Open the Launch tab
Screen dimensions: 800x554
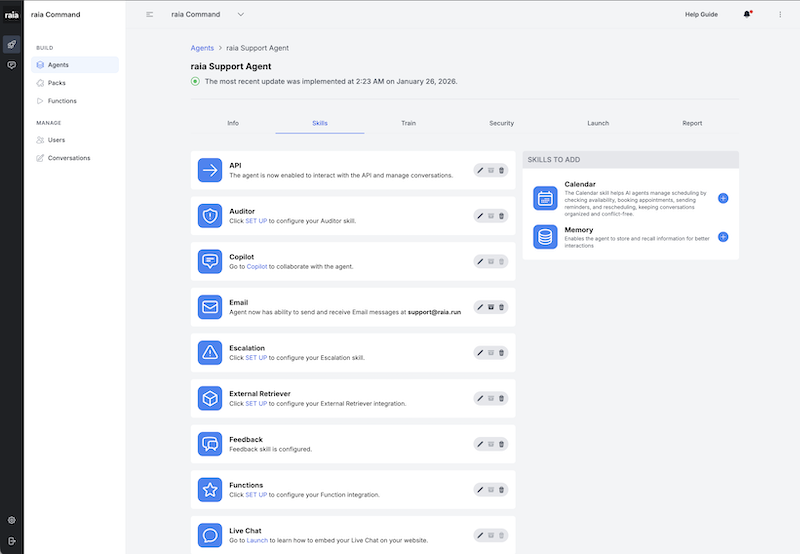[x=598, y=123]
